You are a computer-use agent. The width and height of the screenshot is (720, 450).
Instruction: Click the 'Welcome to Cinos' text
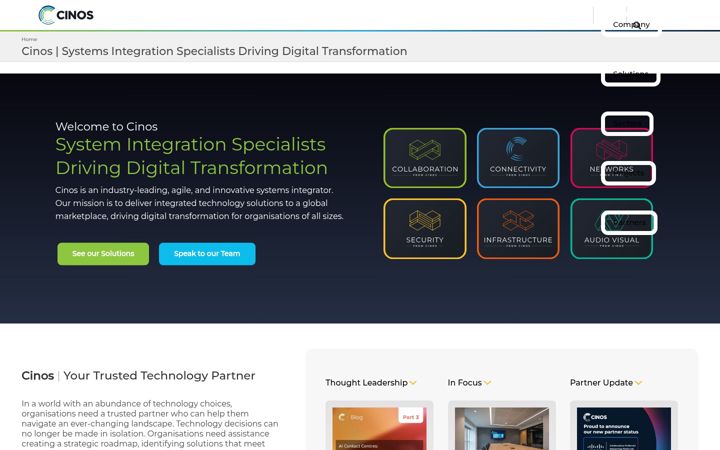[107, 126]
